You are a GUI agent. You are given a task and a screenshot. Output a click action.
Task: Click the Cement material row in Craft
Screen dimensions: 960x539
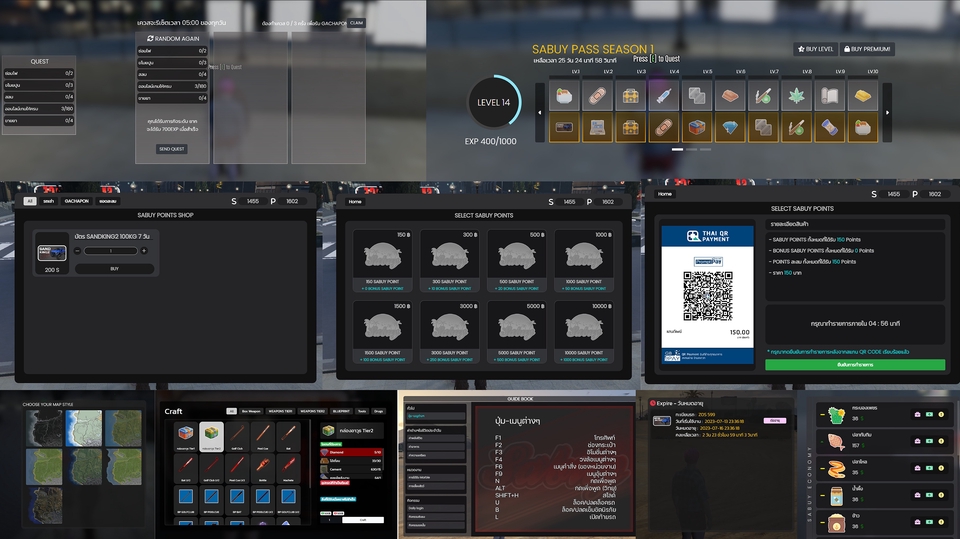tap(351, 469)
